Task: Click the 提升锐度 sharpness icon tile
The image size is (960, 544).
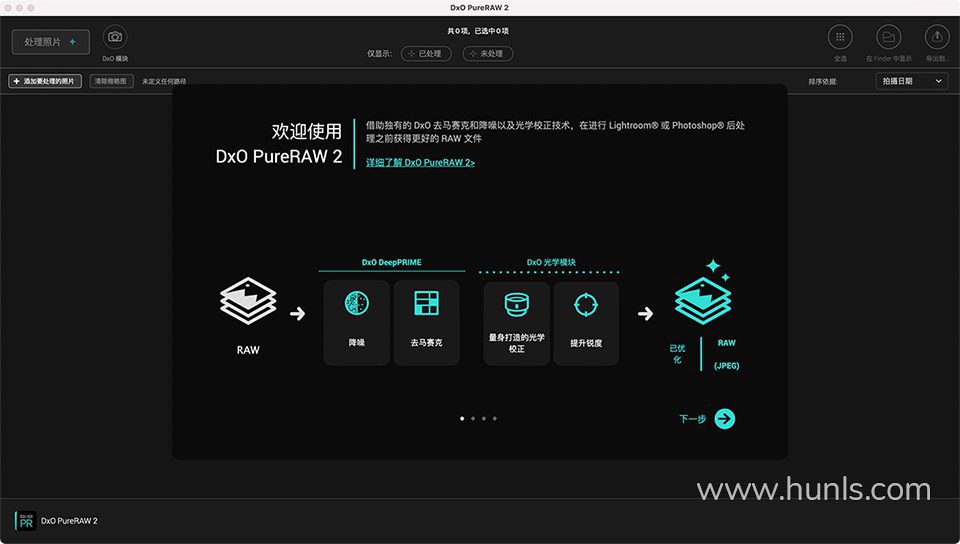Action: (x=586, y=324)
